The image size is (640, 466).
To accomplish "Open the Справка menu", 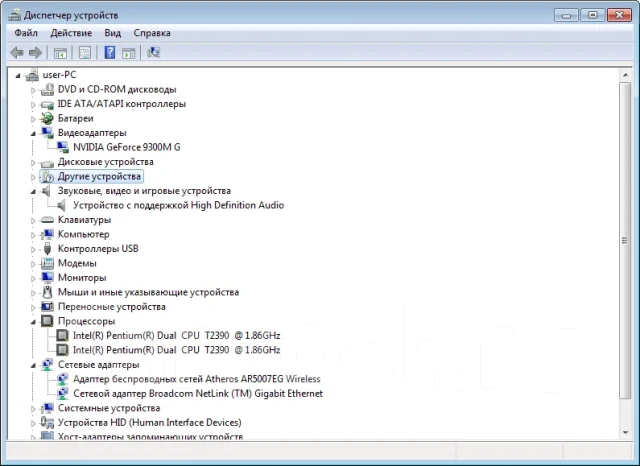I will [x=152, y=33].
